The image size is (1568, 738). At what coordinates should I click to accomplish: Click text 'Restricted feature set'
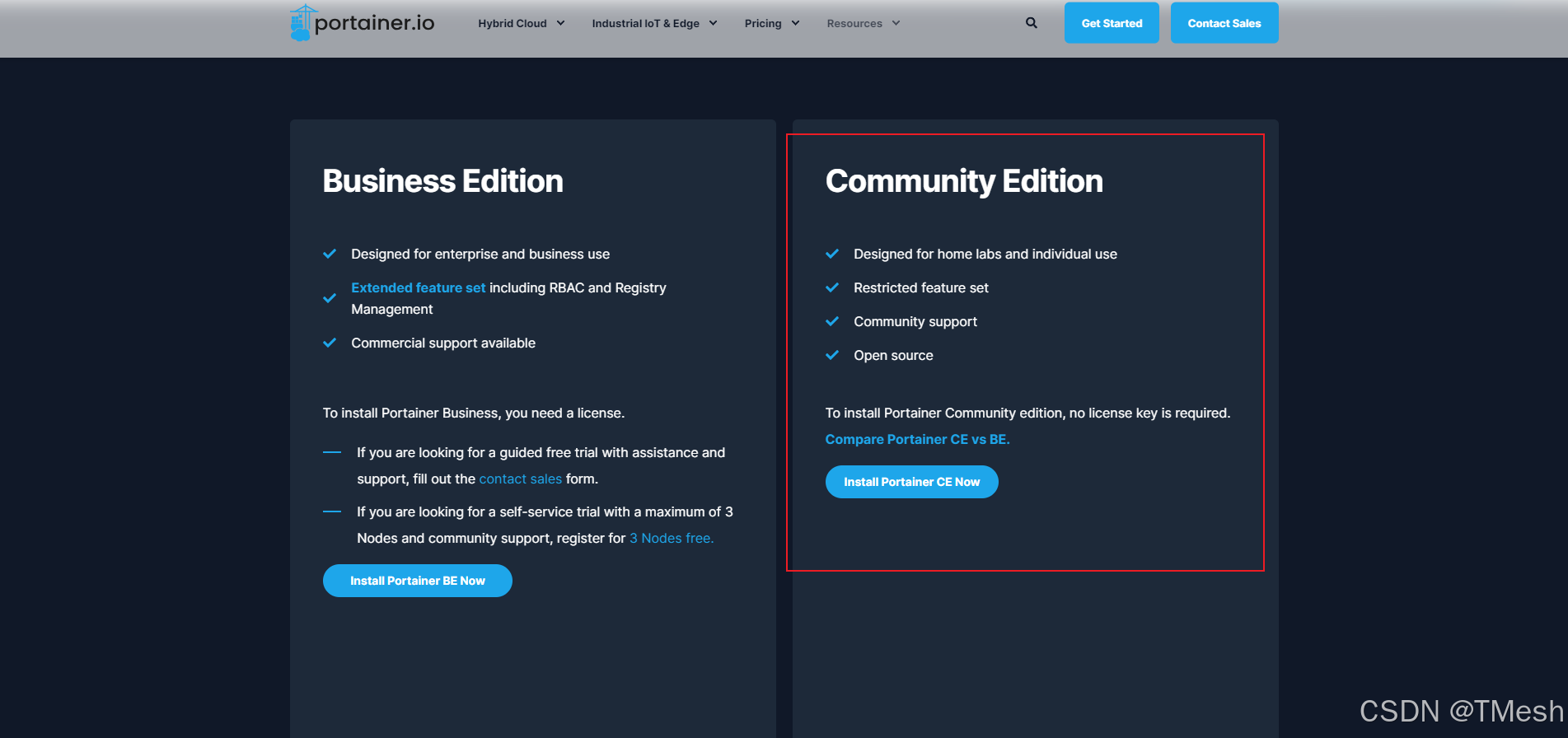pyautogui.click(x=921, y=287)
